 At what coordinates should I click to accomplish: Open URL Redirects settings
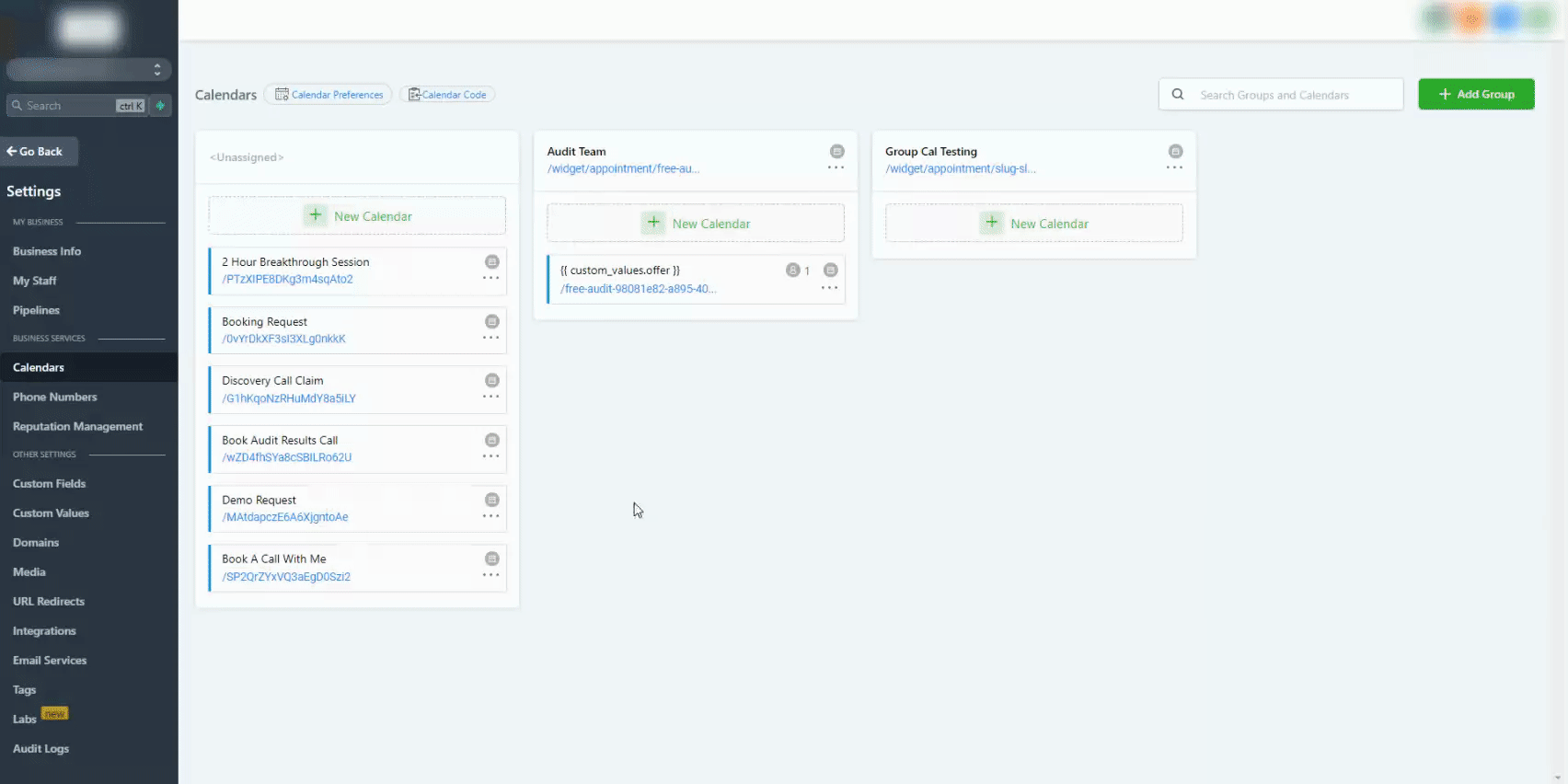coord(49,601)
